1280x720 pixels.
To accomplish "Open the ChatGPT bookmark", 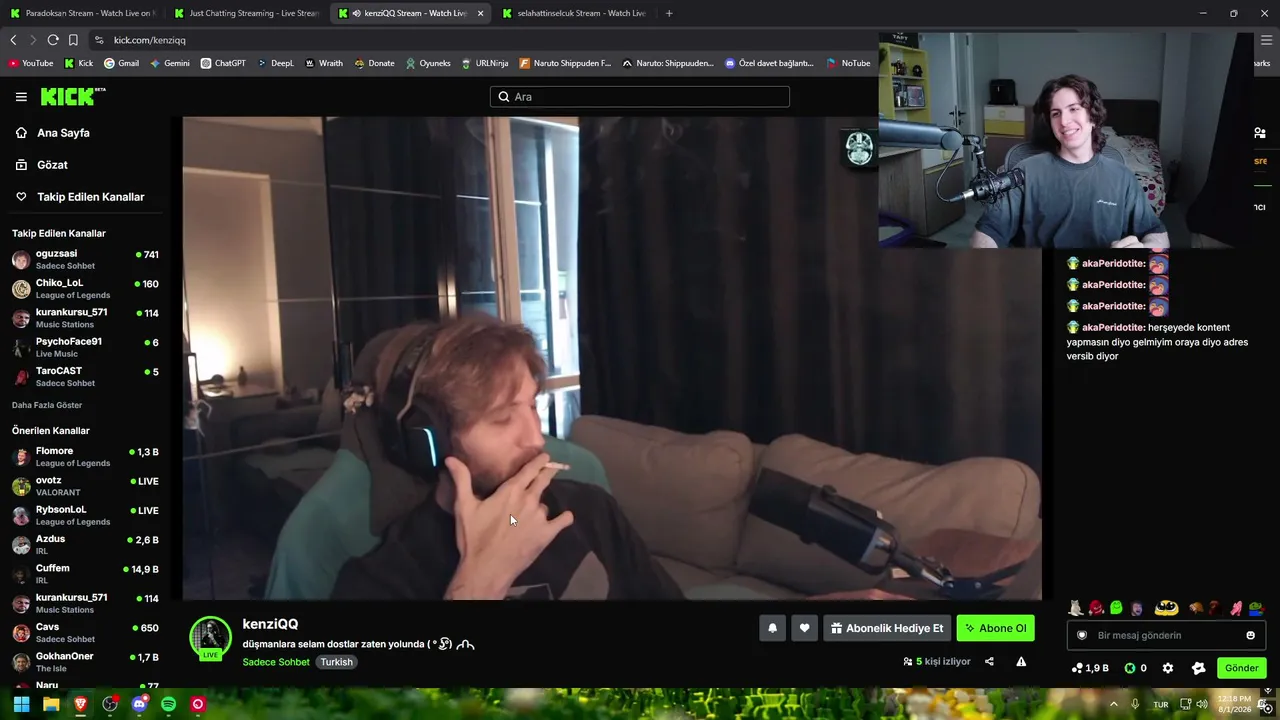I will click(x=223, y=63).
